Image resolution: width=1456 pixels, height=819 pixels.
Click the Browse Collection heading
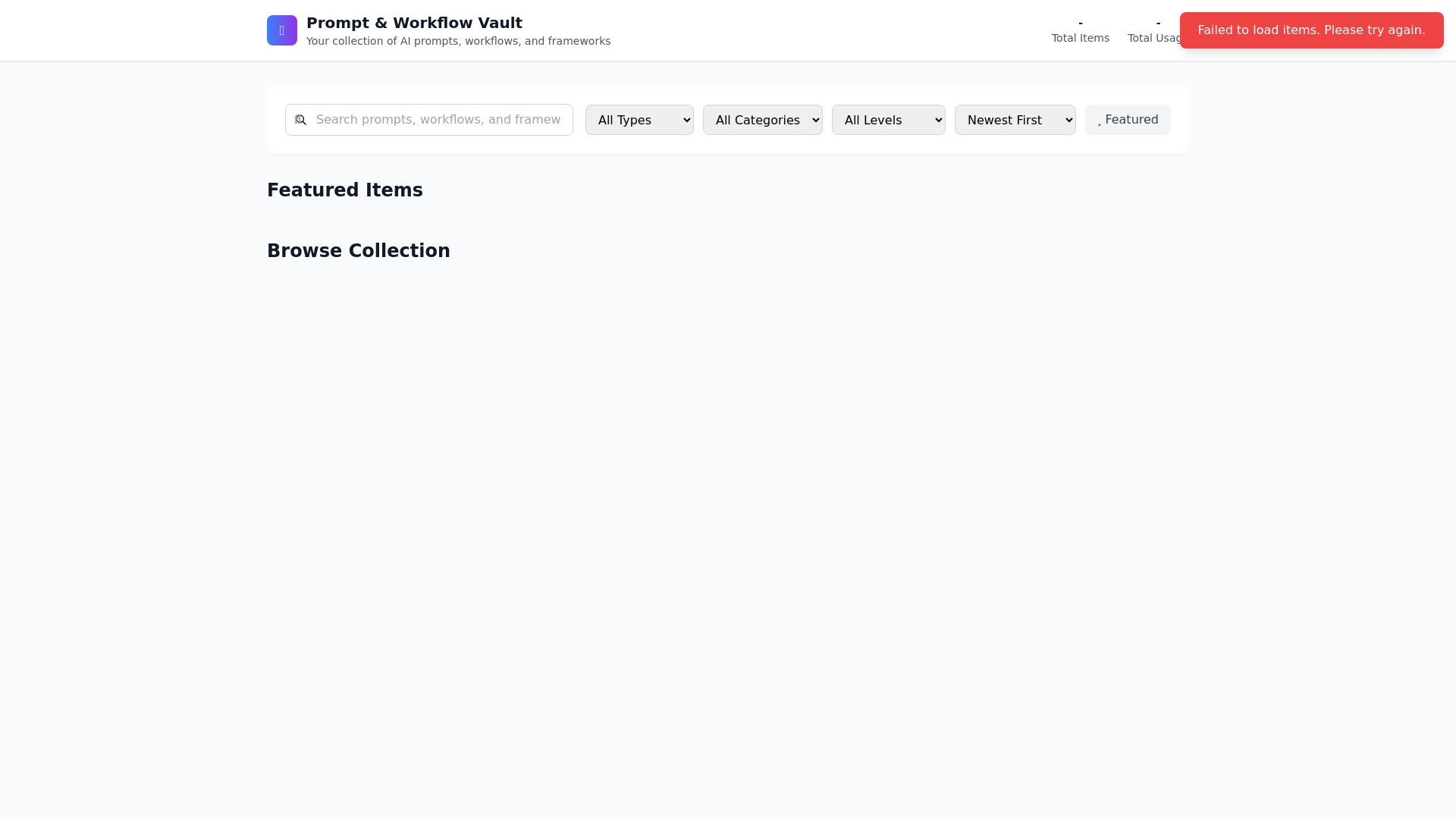pos(359,251)
